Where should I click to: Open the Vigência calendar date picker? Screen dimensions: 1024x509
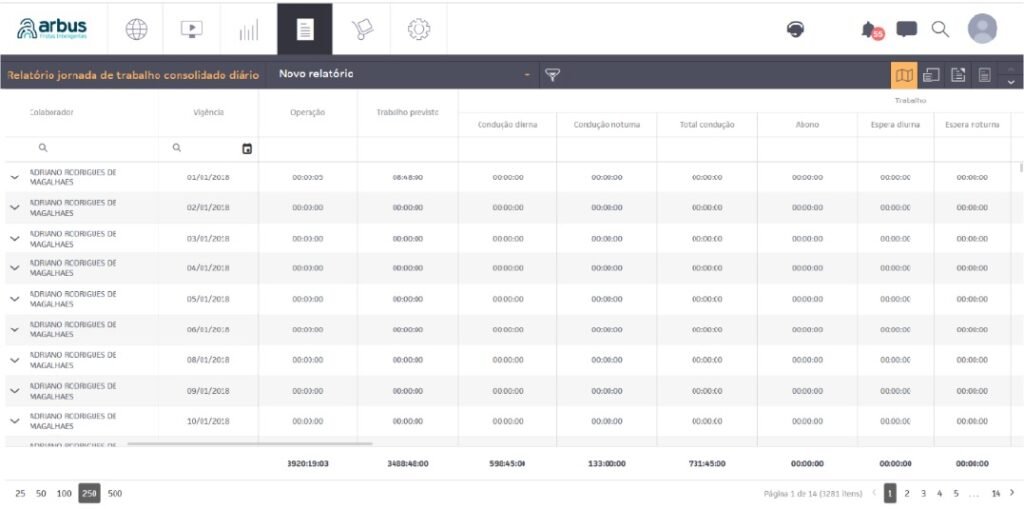247,149
